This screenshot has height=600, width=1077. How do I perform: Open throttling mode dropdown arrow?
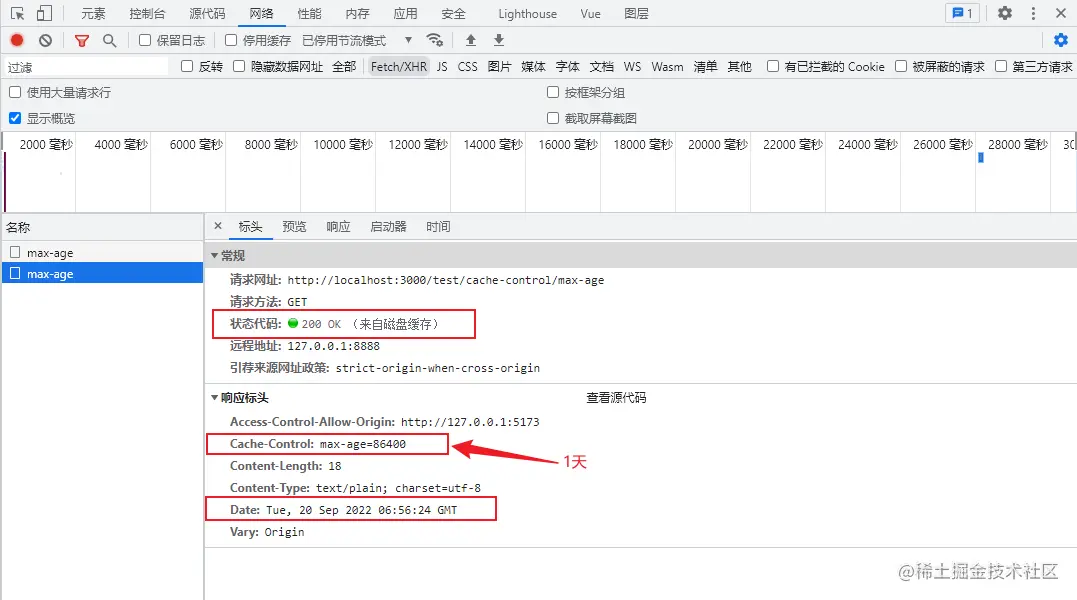[x=409, y=41]
